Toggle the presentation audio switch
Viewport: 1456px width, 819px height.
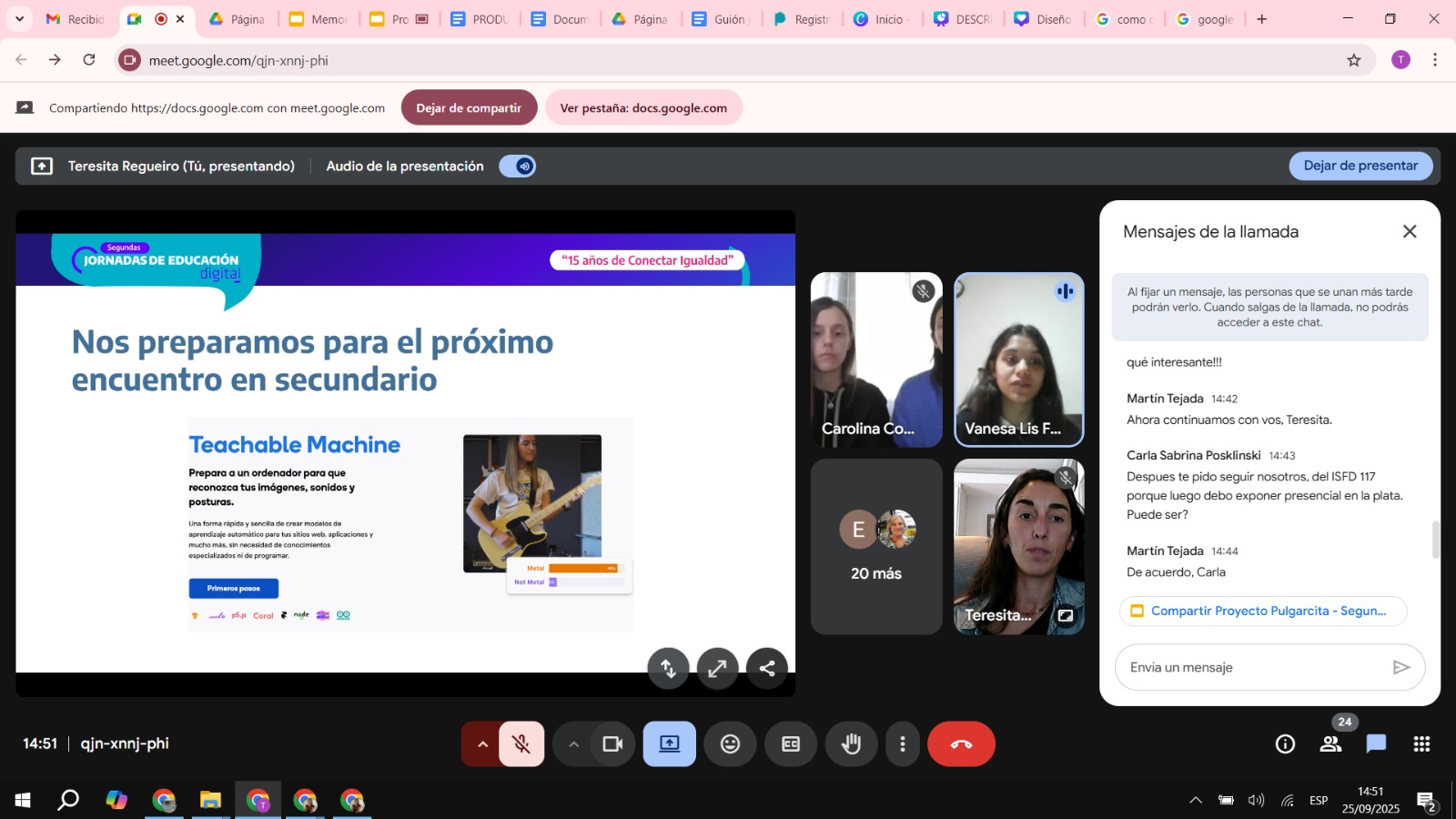[x=518, y=167]
